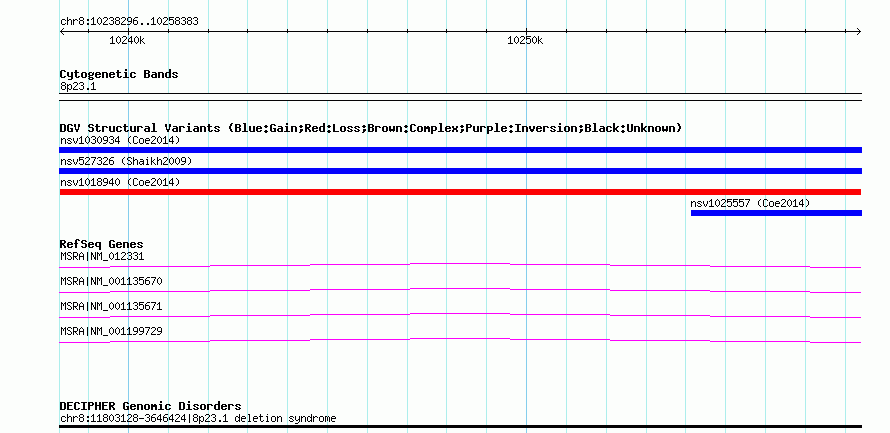Image resolution: width=890 pixels, height=433 pixels.
Task: Select the DECIPHER Genomic Disorders track title
Action: (150, 406)
